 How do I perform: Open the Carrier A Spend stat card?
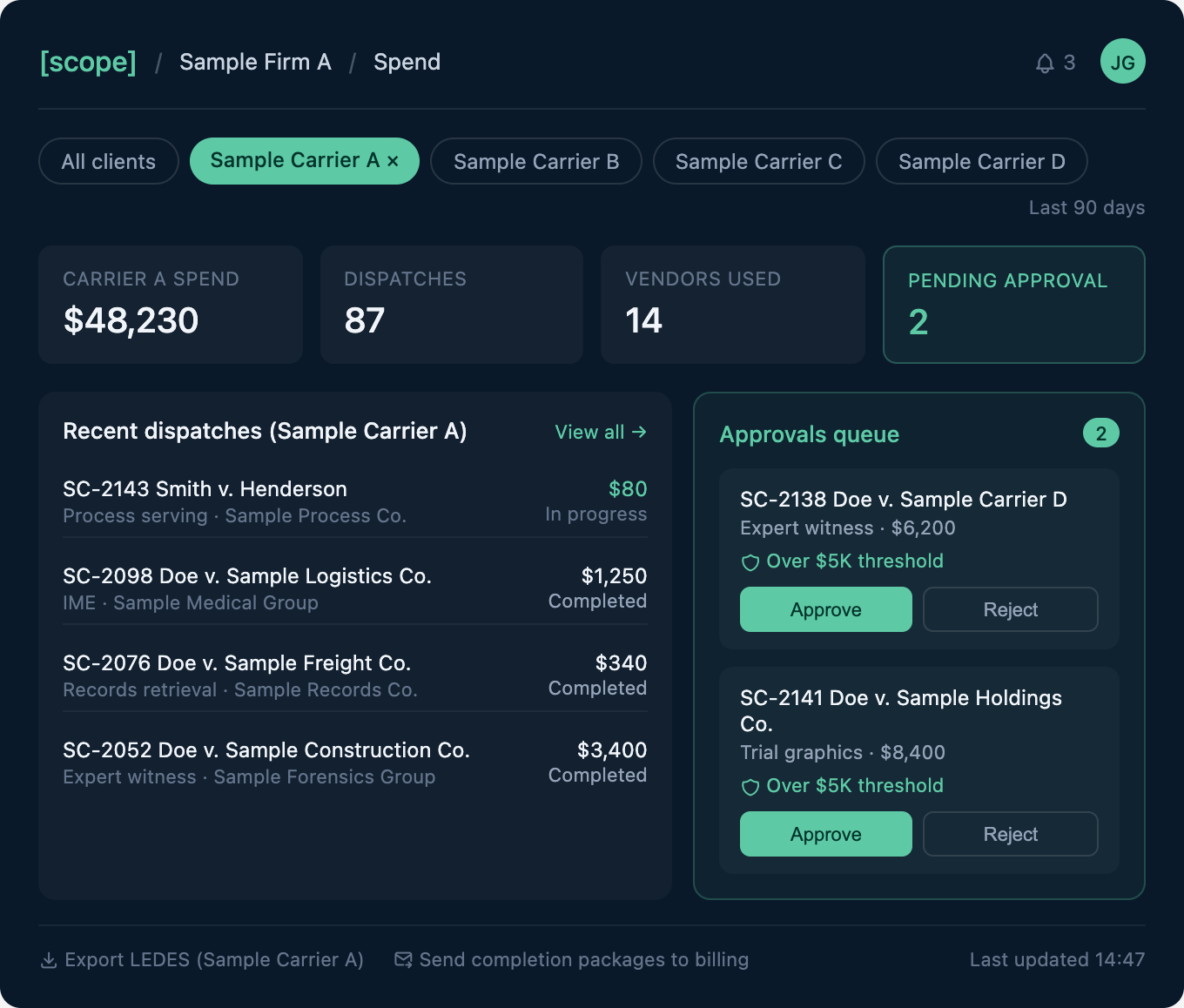tap(171, 305)
